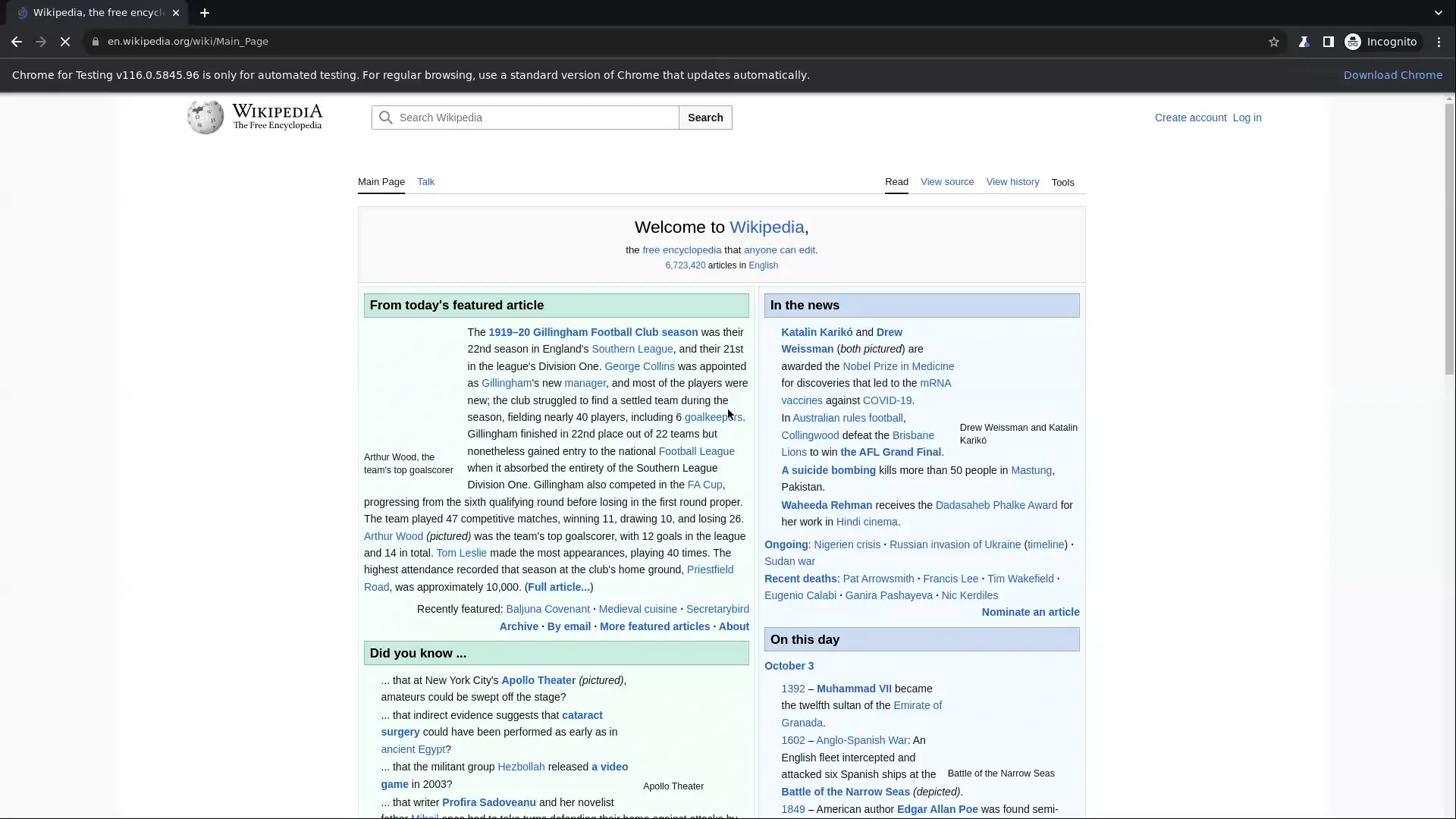
Task: Open the 1919–20 Gillingham Football Club season article
Action: point(593,332)
